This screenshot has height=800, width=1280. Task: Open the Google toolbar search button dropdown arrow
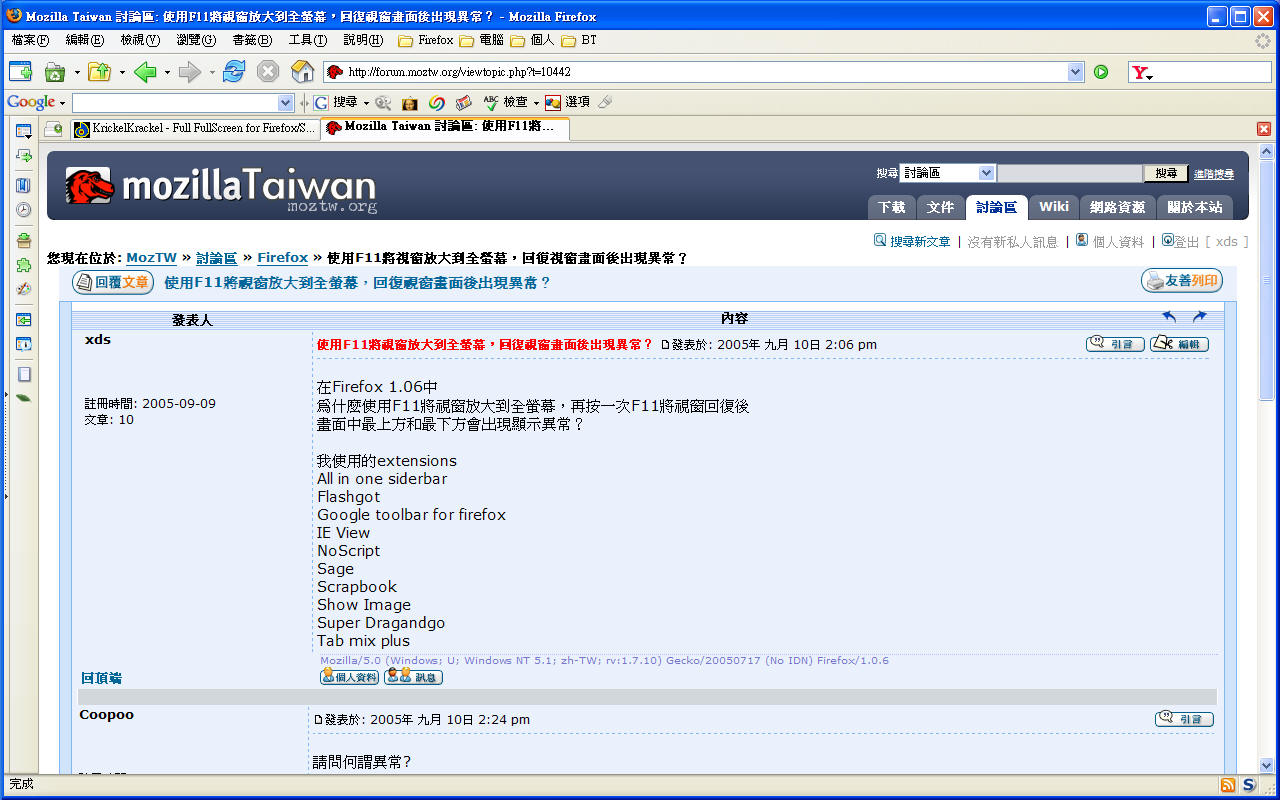[x=366, y=102]
